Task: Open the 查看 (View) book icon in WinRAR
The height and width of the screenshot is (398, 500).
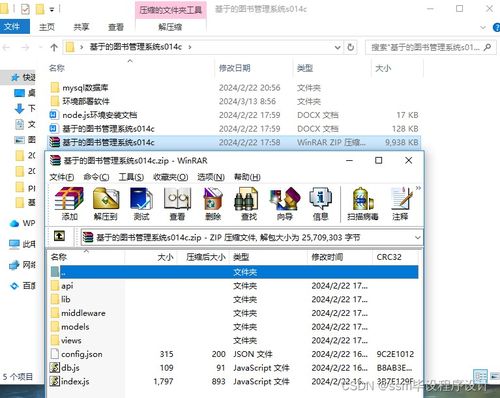Action: pyautogui.click(x=177, y=204)
